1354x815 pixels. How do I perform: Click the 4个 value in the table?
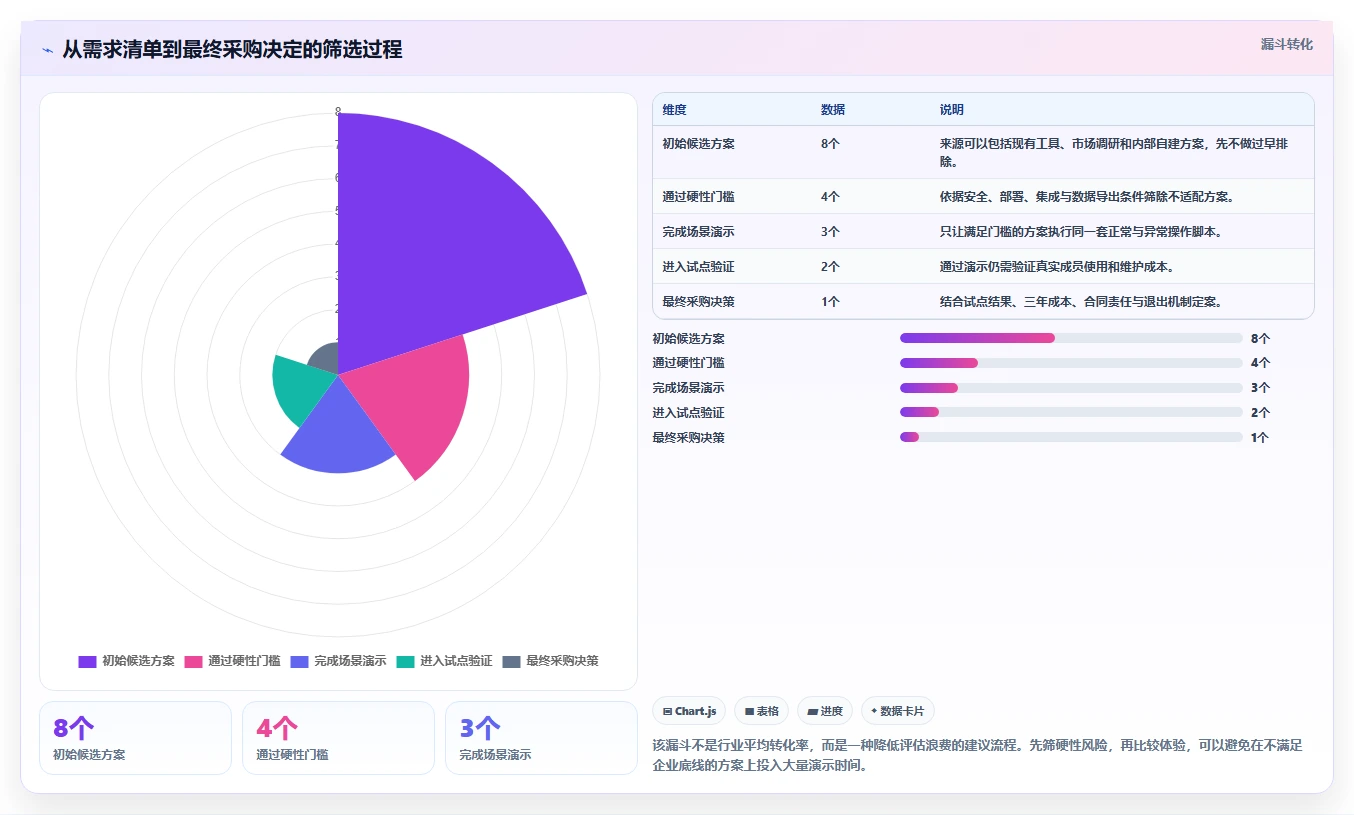[x=830, y=197]
